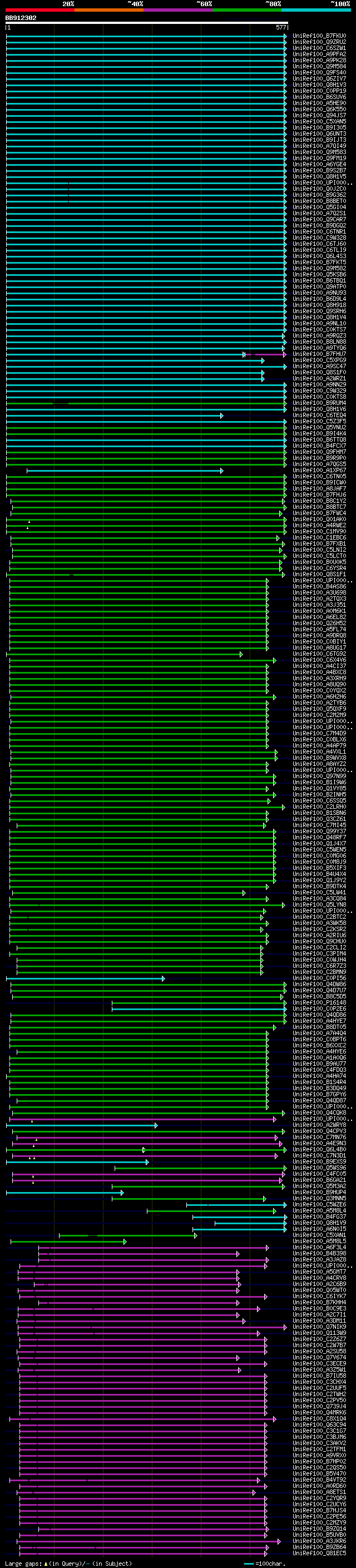Select the UniRef100_Q6K550 label
This screenshot has height=1568, width=356.
pyautogui.click(x=319, y=109)
